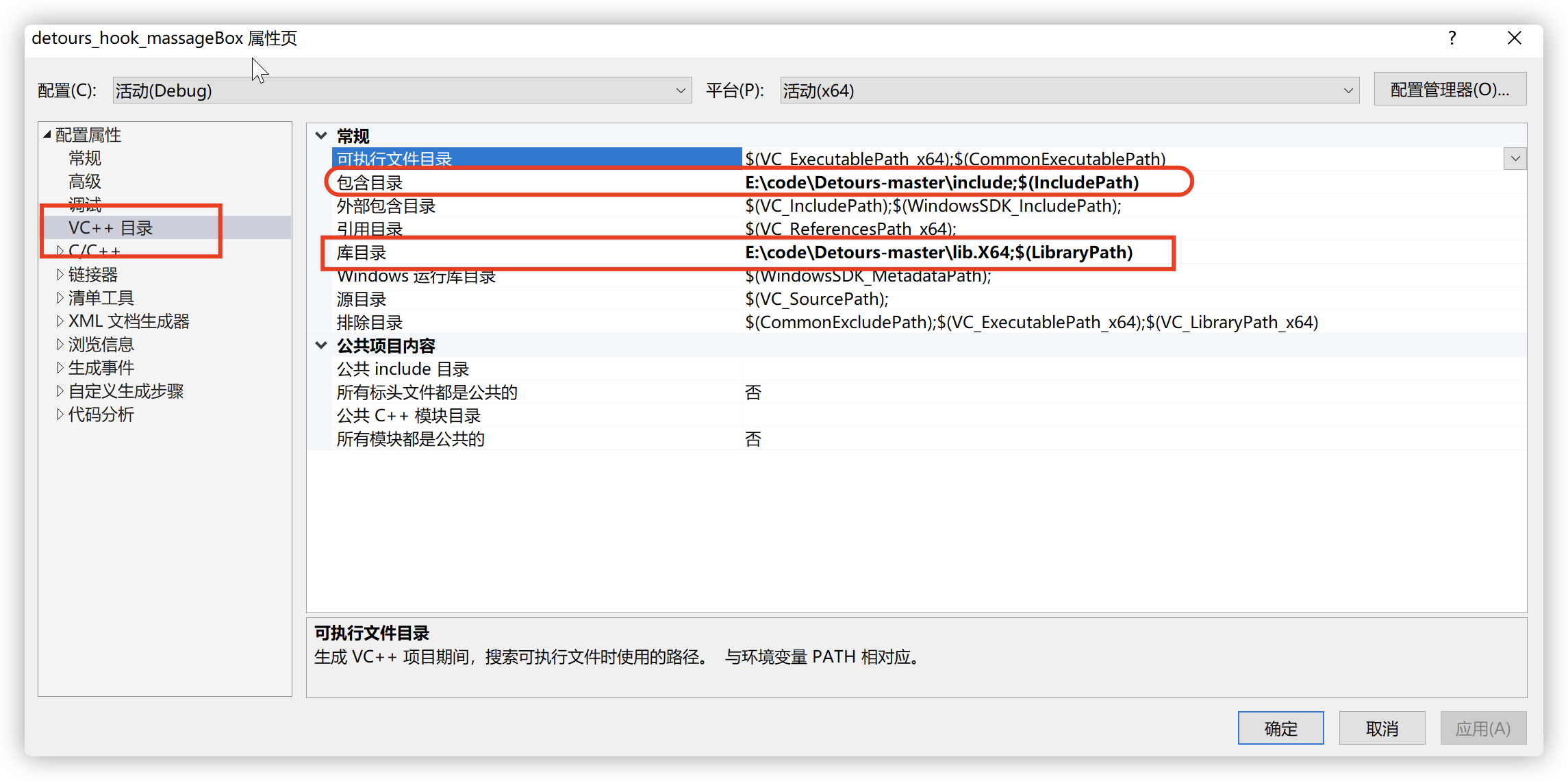
Task: Select 常规 in the property tree
Action: tap(85, 158)
